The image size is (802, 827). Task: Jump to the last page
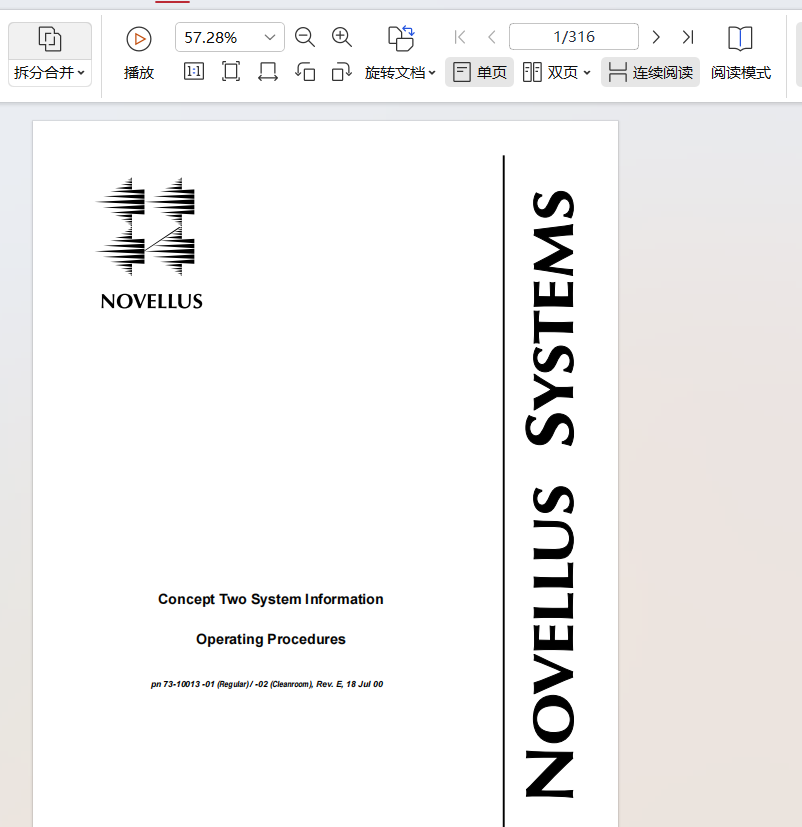(x=688, y=37)
